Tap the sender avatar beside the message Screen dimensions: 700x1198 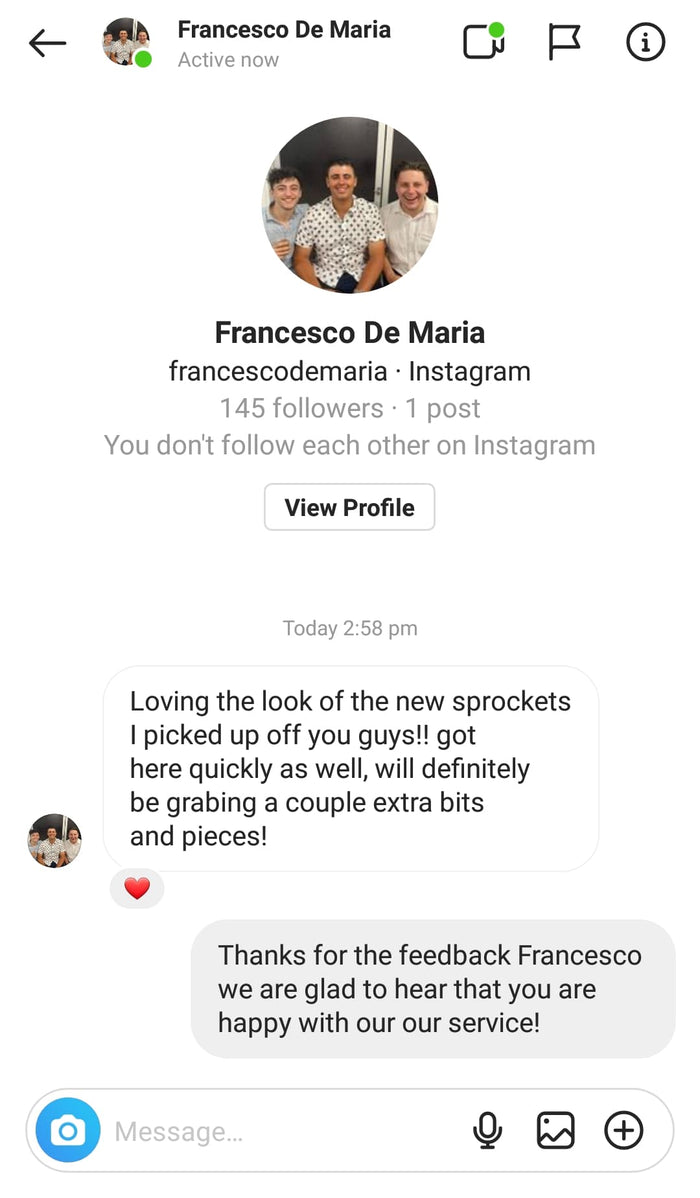[54, 840]
